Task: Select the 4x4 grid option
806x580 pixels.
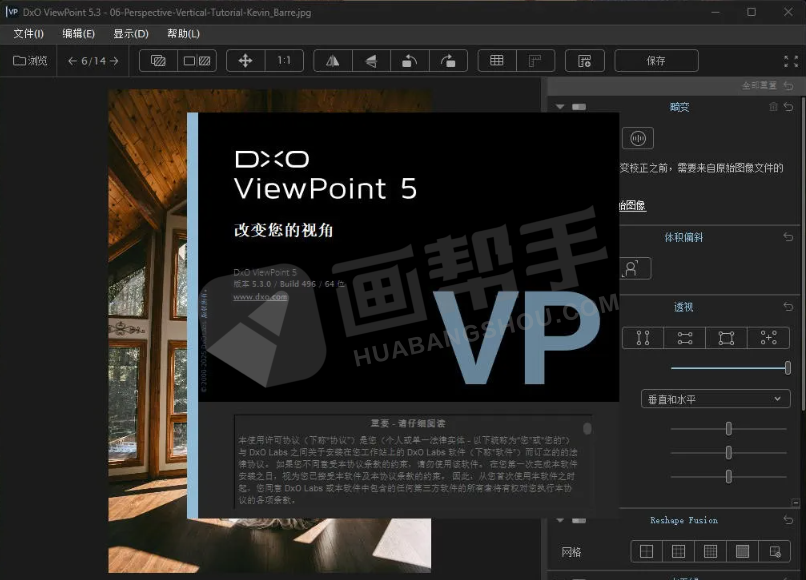Action: (x=710, y=552)
